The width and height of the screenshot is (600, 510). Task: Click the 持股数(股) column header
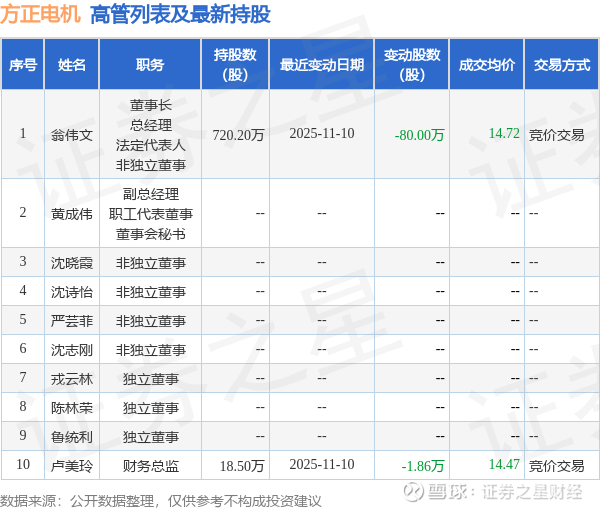pos(235,65)
